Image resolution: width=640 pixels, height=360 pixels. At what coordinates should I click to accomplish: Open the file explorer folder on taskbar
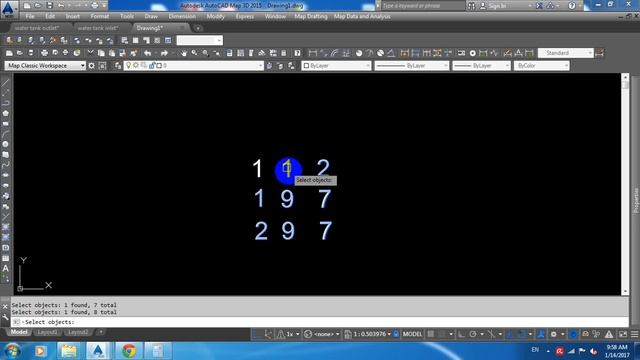(69, 351)
